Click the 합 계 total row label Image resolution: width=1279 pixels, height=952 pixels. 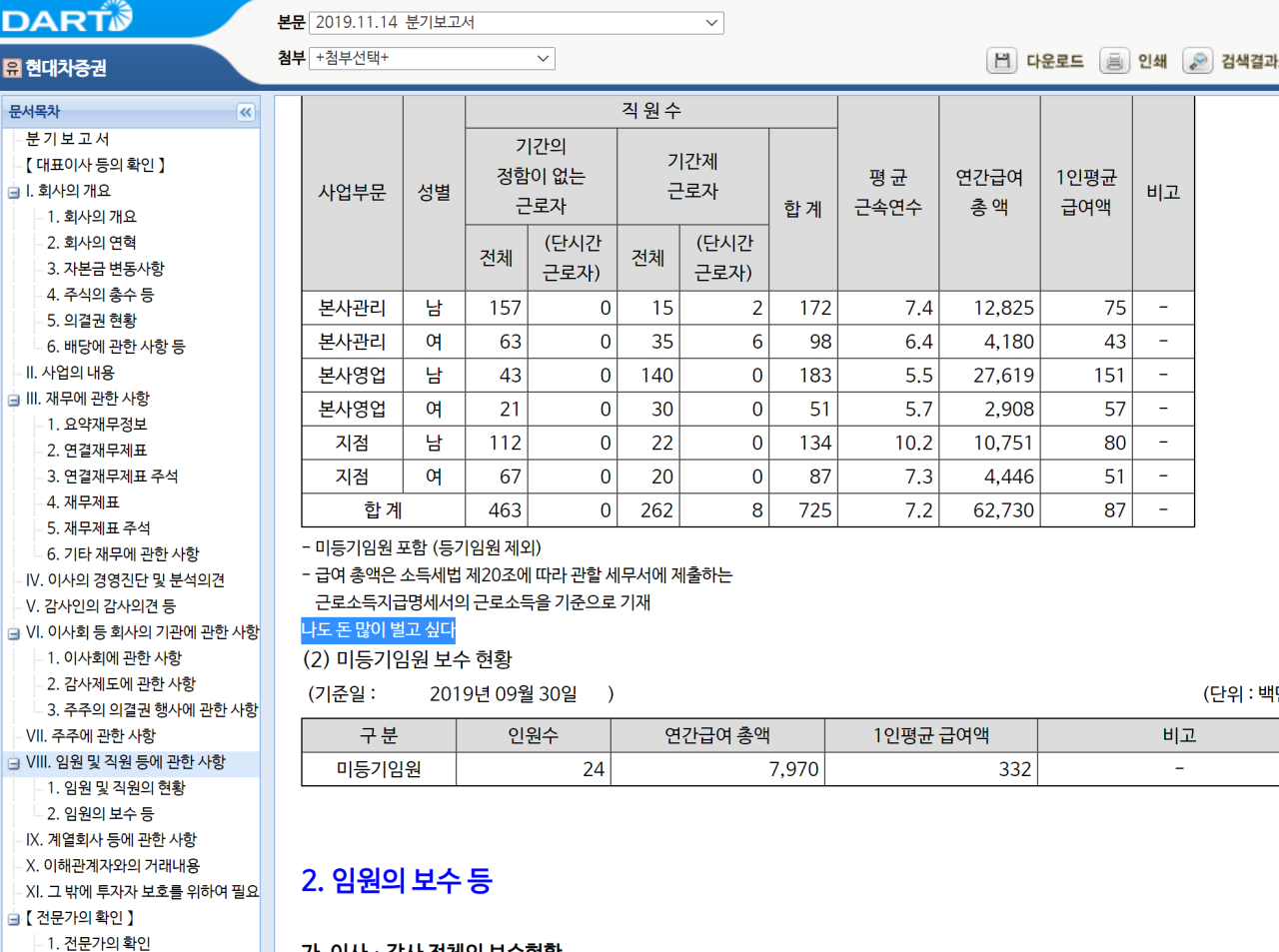point(384,510)
